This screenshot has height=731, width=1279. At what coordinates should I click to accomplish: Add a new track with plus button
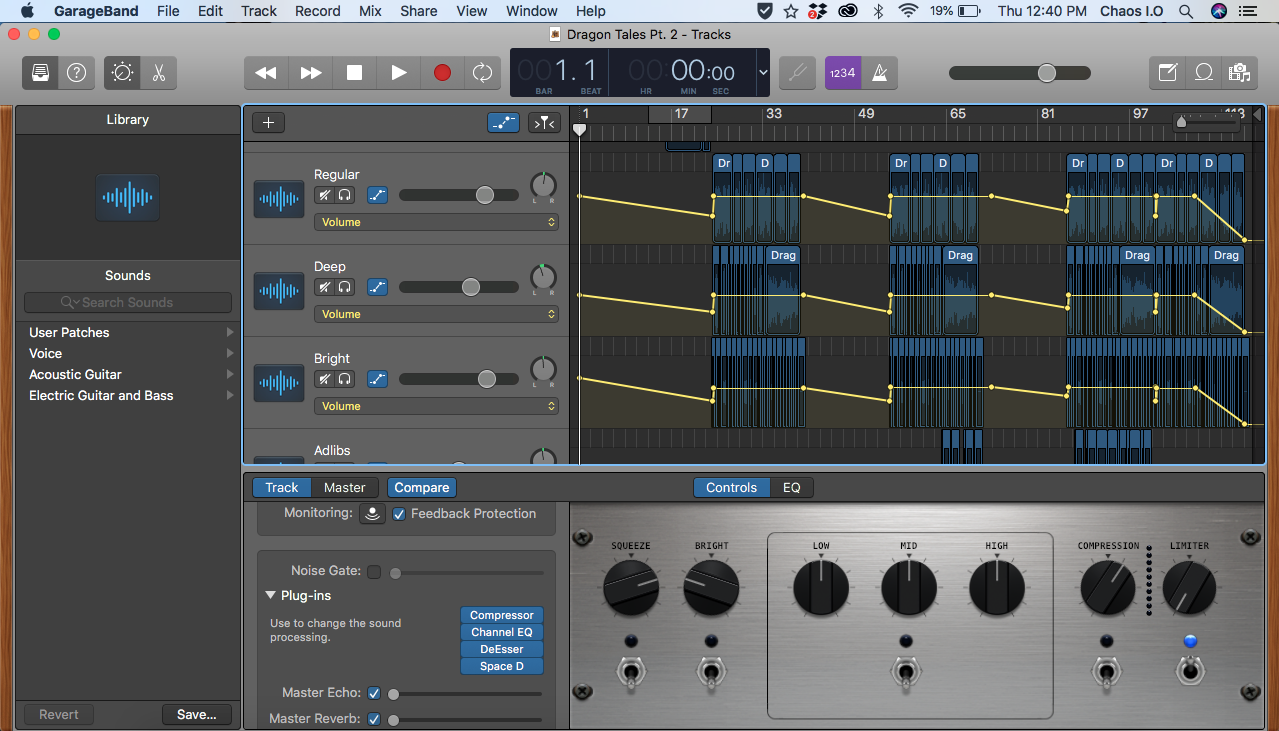pos(268,123)
